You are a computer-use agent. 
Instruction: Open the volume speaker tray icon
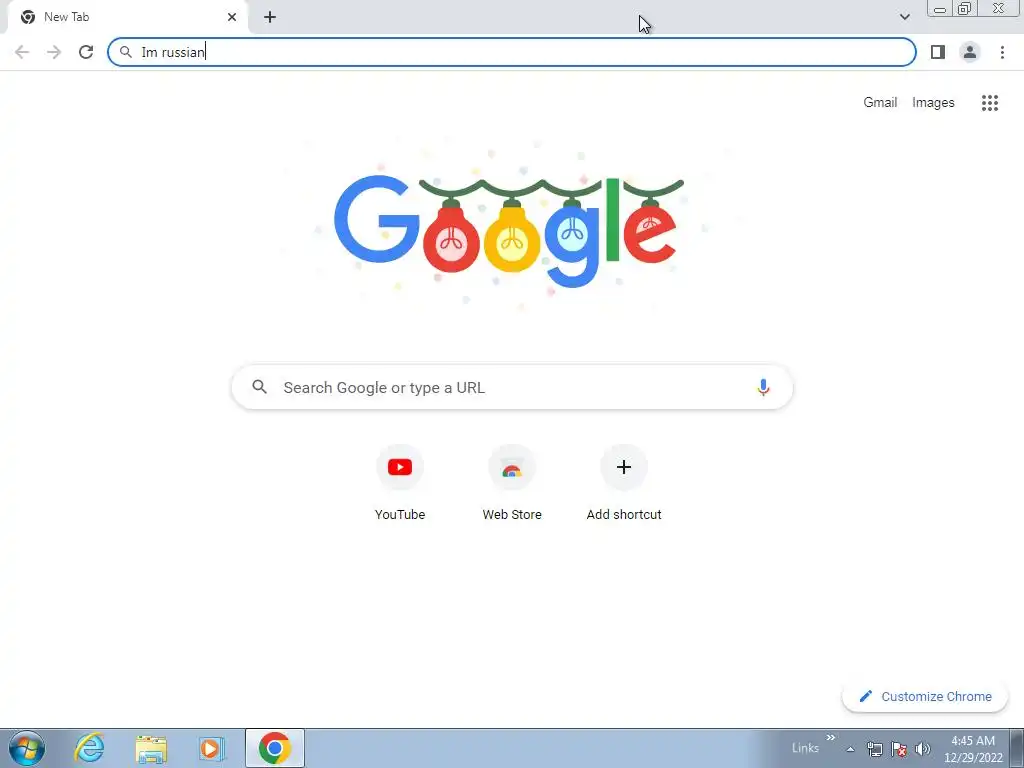click(923, 749)
